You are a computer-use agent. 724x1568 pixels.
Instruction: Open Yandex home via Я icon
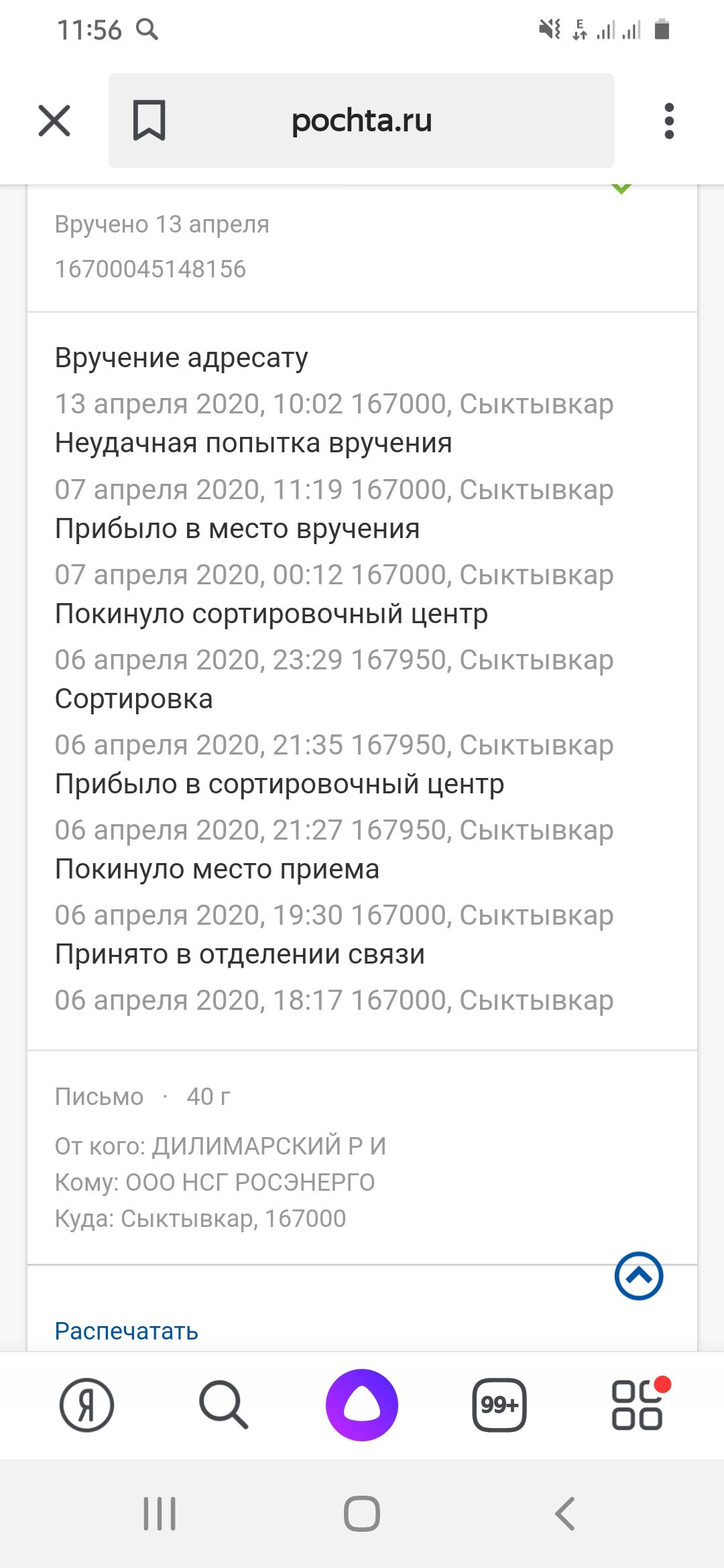click(86, 1405)
